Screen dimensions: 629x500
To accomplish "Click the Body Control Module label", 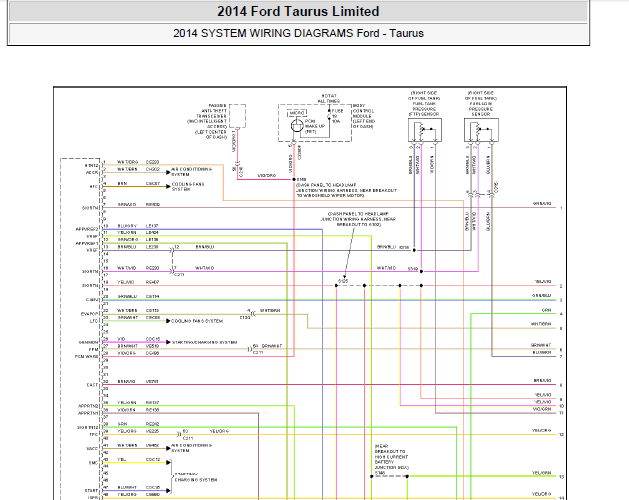I will [x=363, y=116].
